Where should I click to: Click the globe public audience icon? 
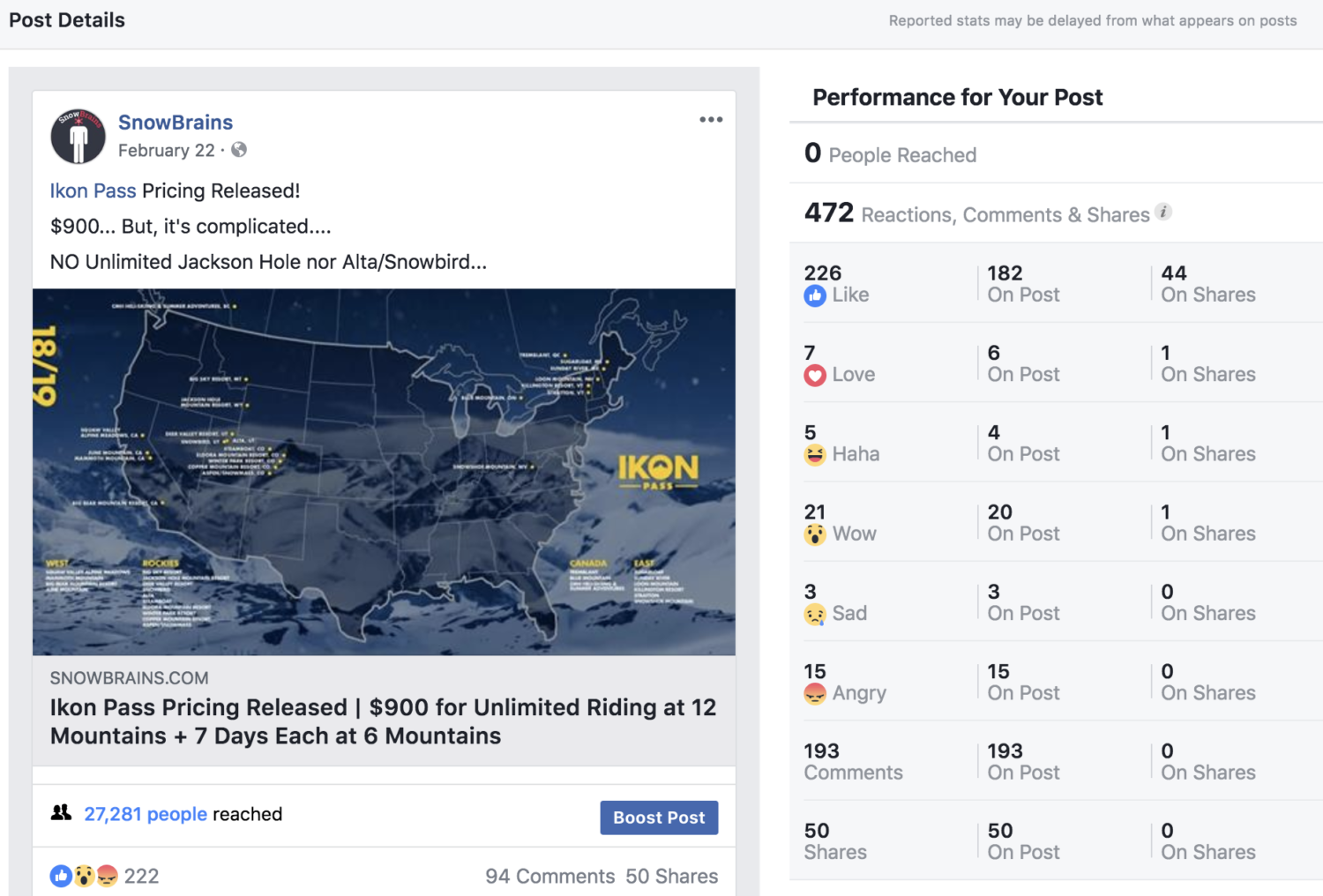[x=239, y=150]
